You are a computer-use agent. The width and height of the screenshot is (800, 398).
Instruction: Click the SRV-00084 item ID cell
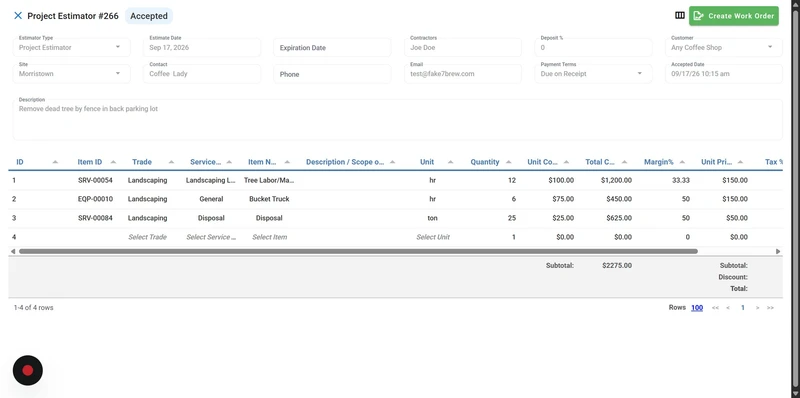click(x=95, y=218)
